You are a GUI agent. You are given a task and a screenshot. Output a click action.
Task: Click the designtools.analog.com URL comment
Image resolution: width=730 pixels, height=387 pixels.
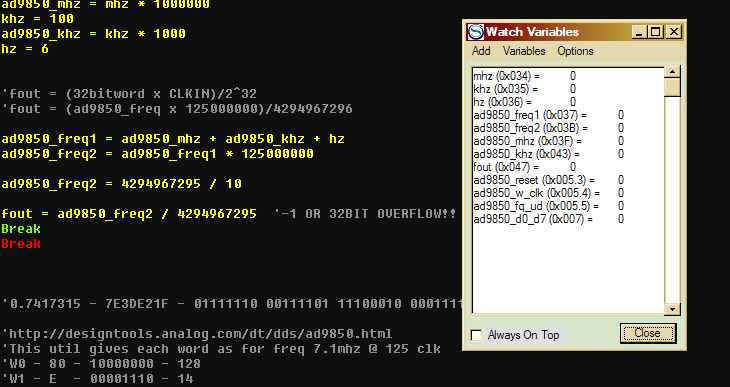click(x=197, y=333)
